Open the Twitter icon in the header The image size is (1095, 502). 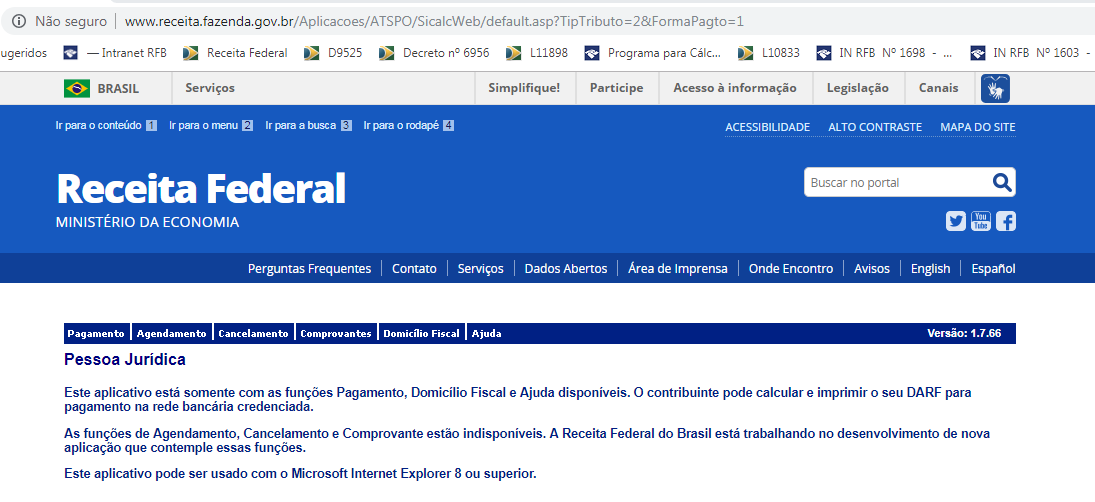coord(955,221)
